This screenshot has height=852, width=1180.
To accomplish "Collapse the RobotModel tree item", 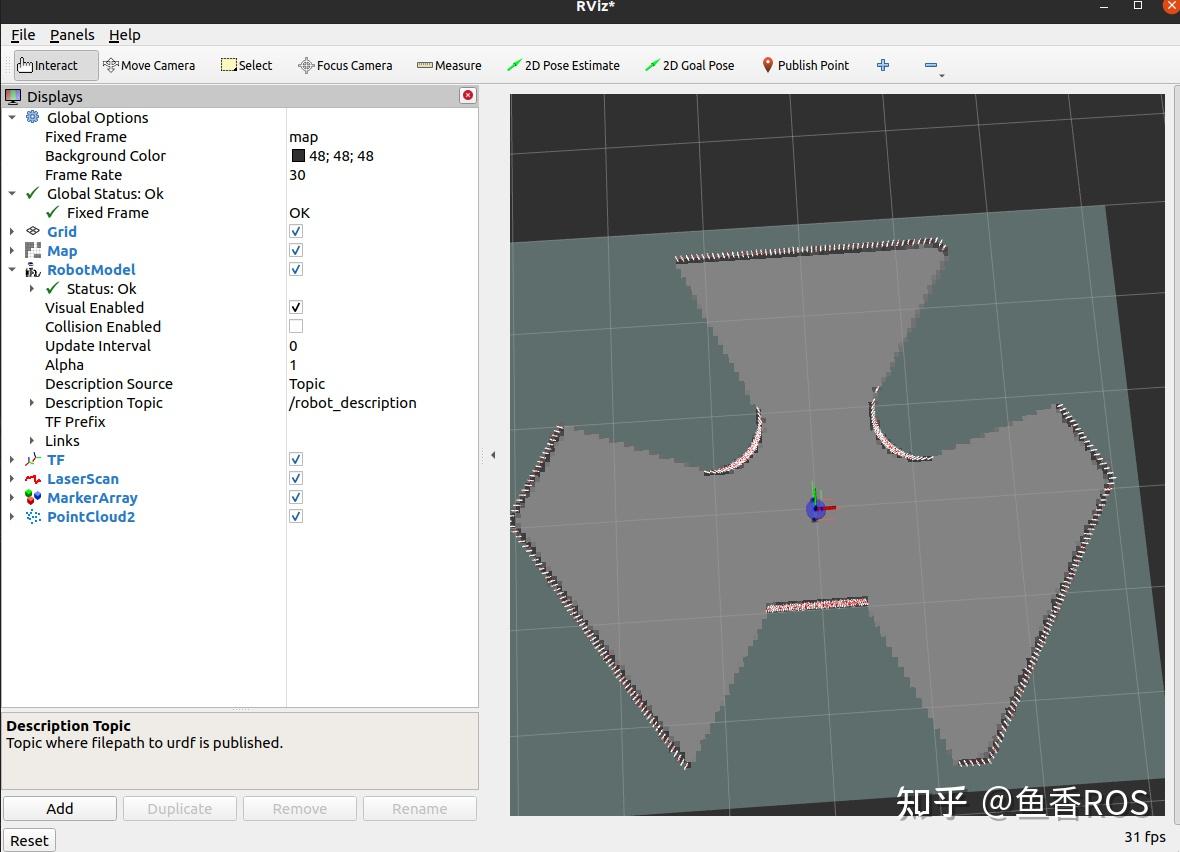I will pyautogui.click(x=12, y=270).
